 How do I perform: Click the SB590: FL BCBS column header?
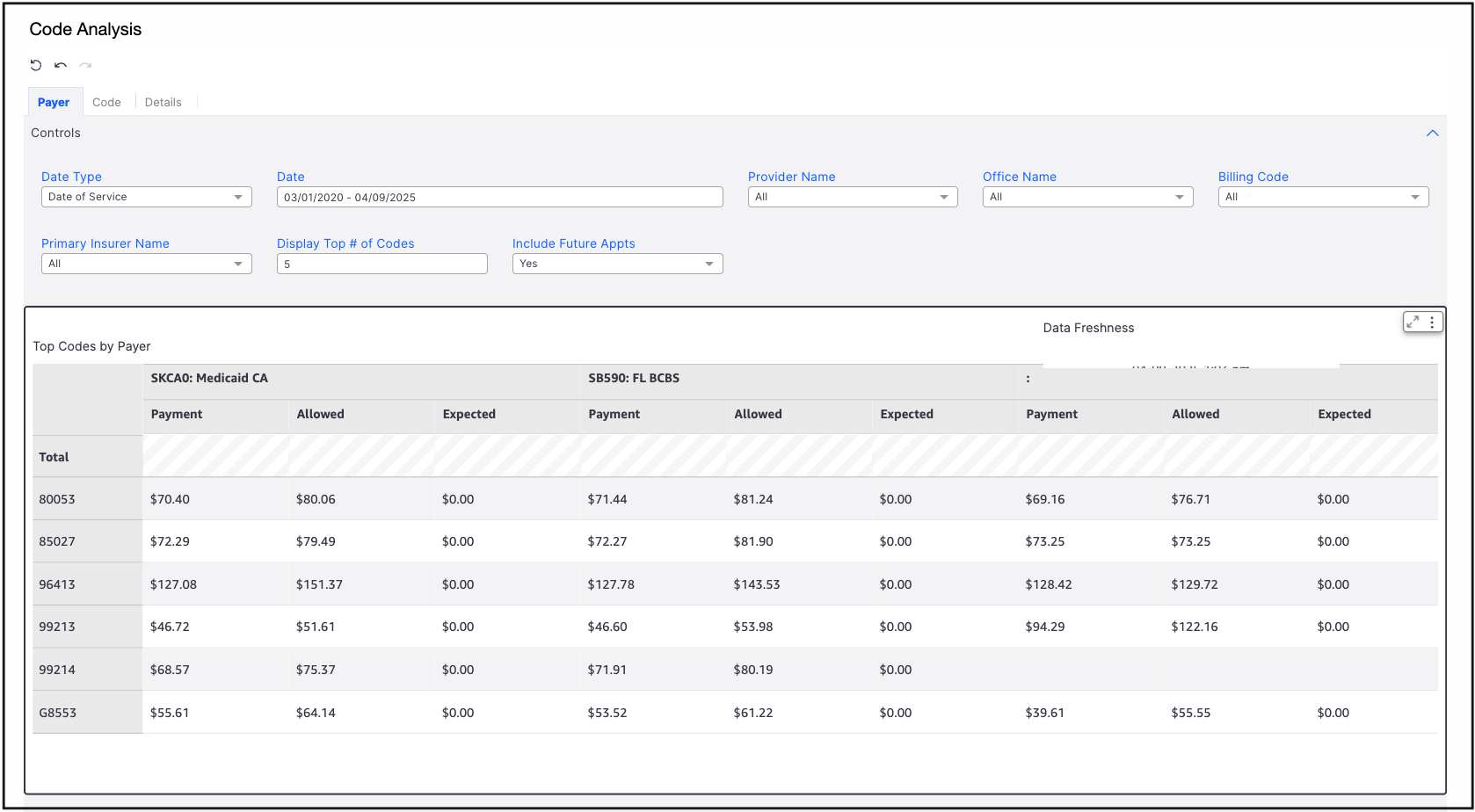(x=634, y=379)
